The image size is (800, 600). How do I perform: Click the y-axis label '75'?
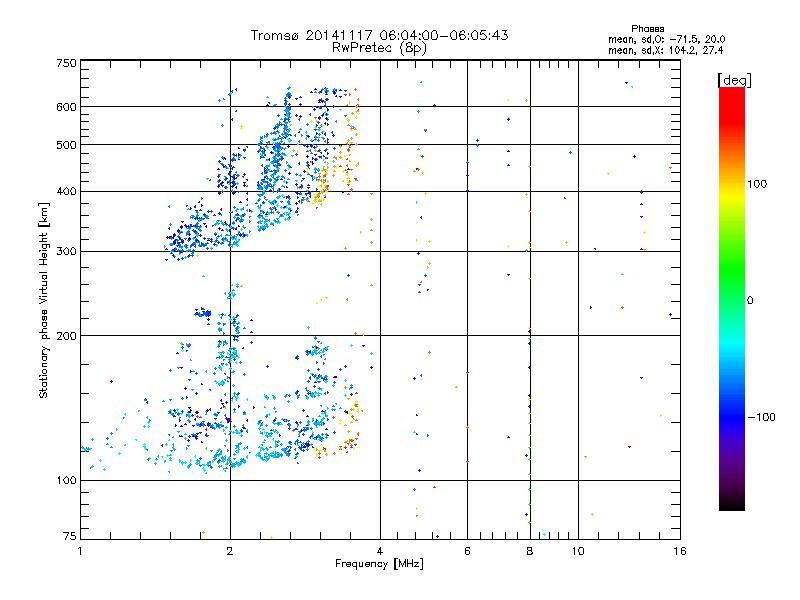pos(70,536)
